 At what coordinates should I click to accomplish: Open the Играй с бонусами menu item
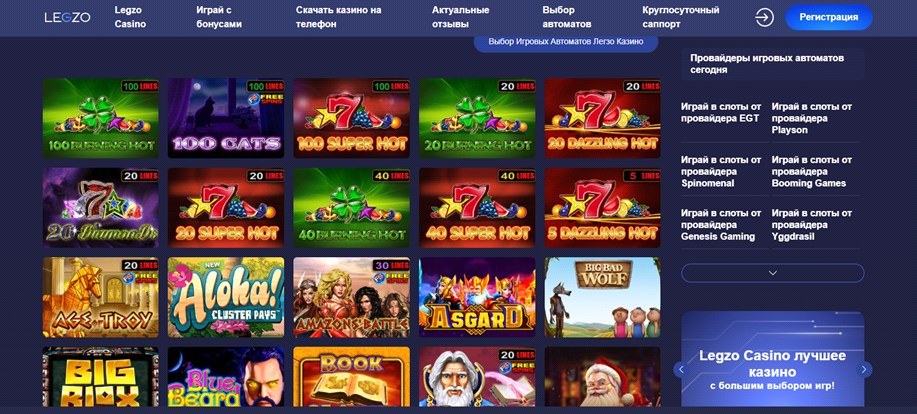point(219,18)
